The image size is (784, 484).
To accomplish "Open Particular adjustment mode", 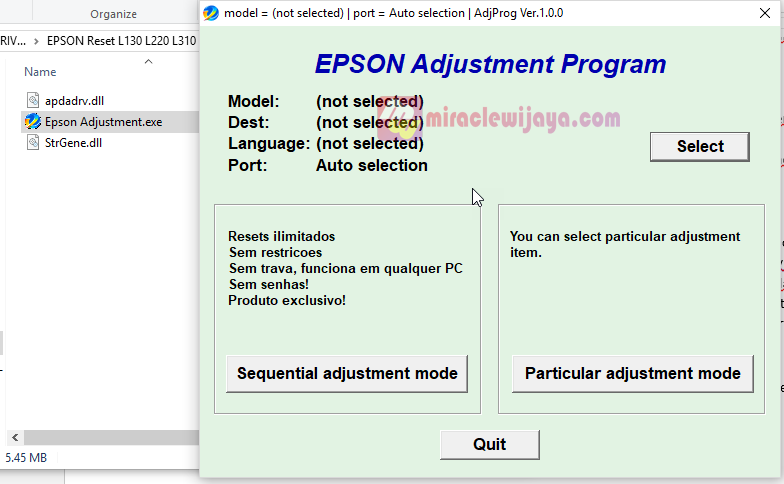I will [x=632, y=374].
